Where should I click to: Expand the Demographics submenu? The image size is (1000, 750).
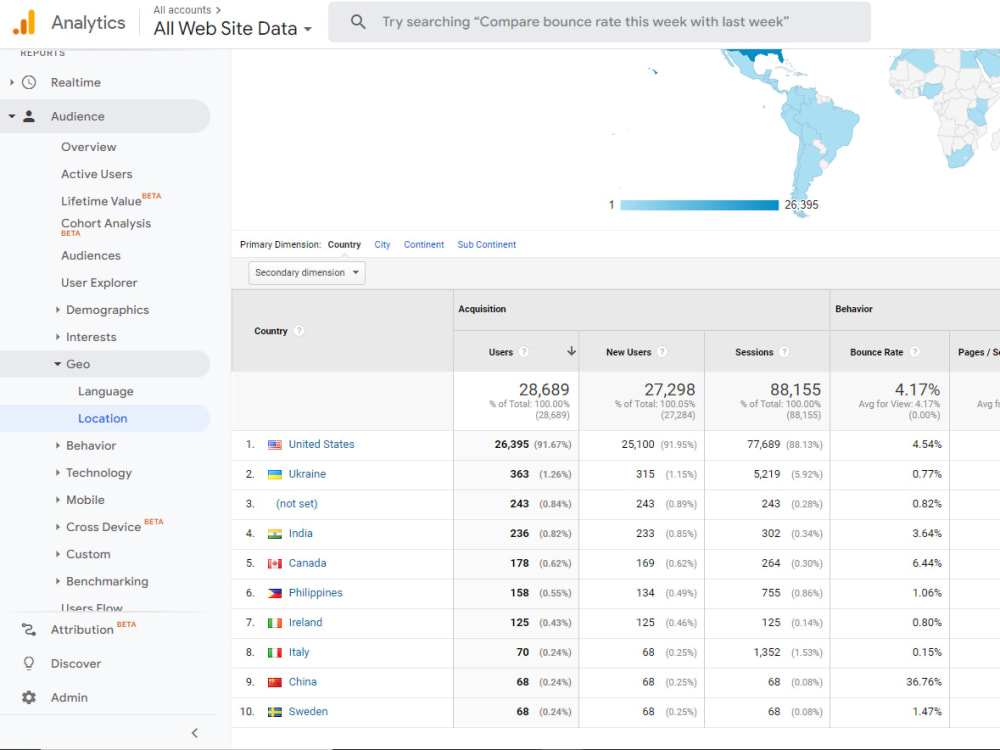tap(57, 310)
